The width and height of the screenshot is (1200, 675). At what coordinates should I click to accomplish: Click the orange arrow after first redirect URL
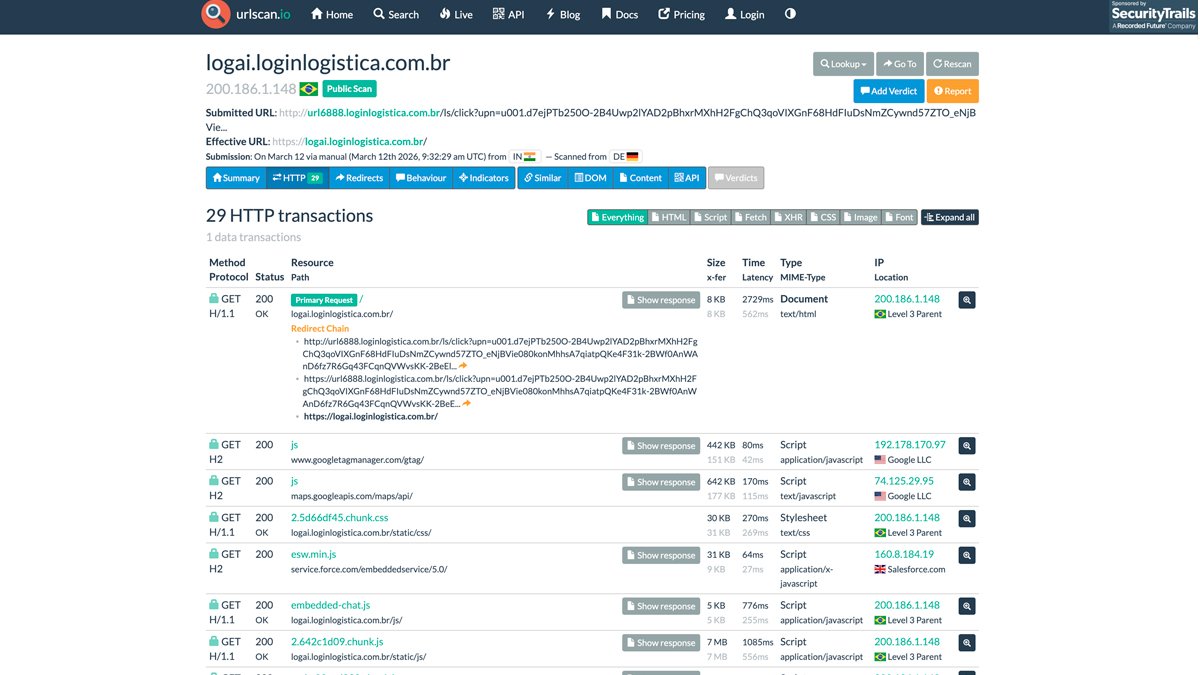[463, 366]
